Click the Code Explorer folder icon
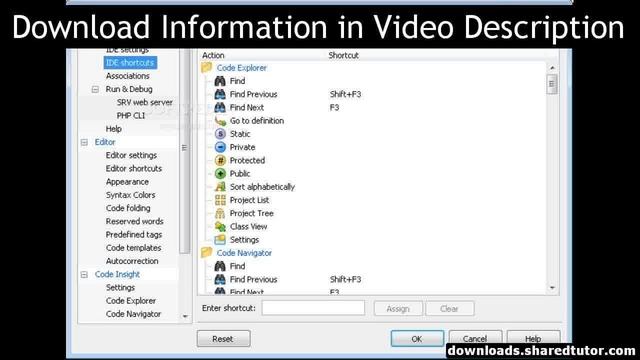The image size is (640, 360). pyautogui.click(x=207, y=68)
